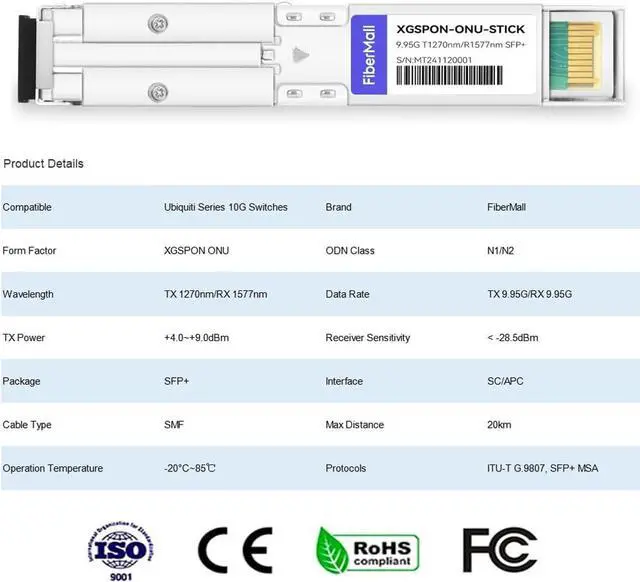Screen dimensions: 640x582
Task: Click the bottom screw on the module
Action: click(x=157, y=93)
